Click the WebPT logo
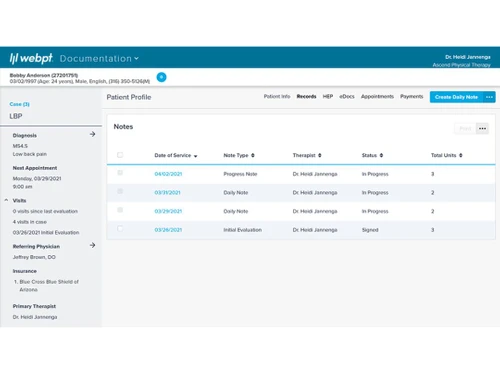500x375 pixels. [31, 58]
